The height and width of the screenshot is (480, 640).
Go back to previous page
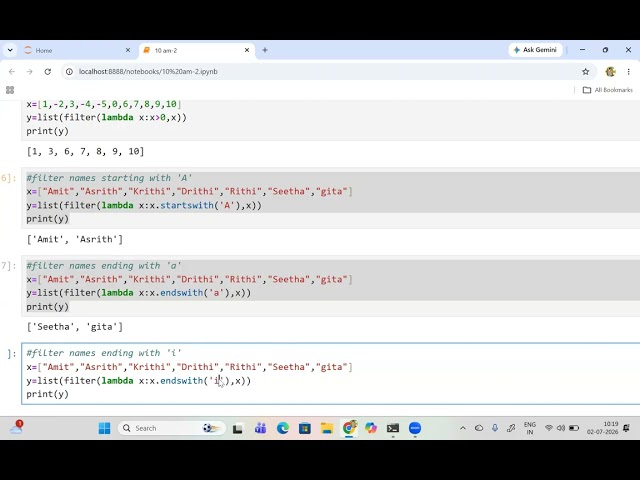12,72
